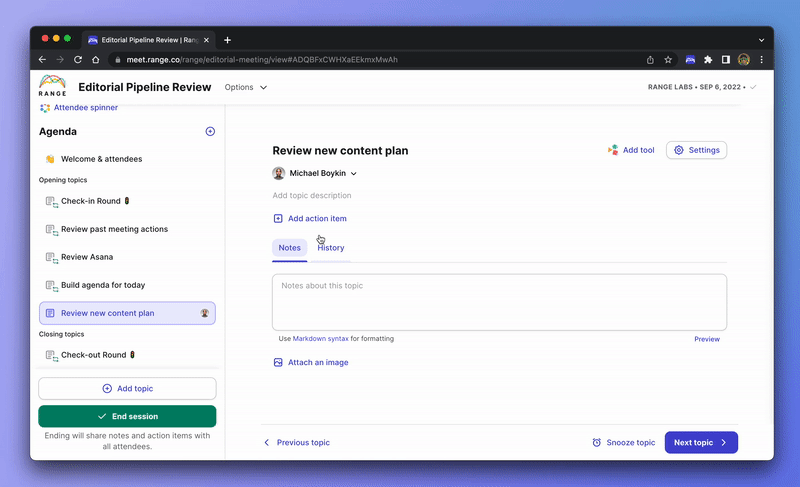Click the End session button
Viewport: 800px width, 487px height.
tap(127, 416)
